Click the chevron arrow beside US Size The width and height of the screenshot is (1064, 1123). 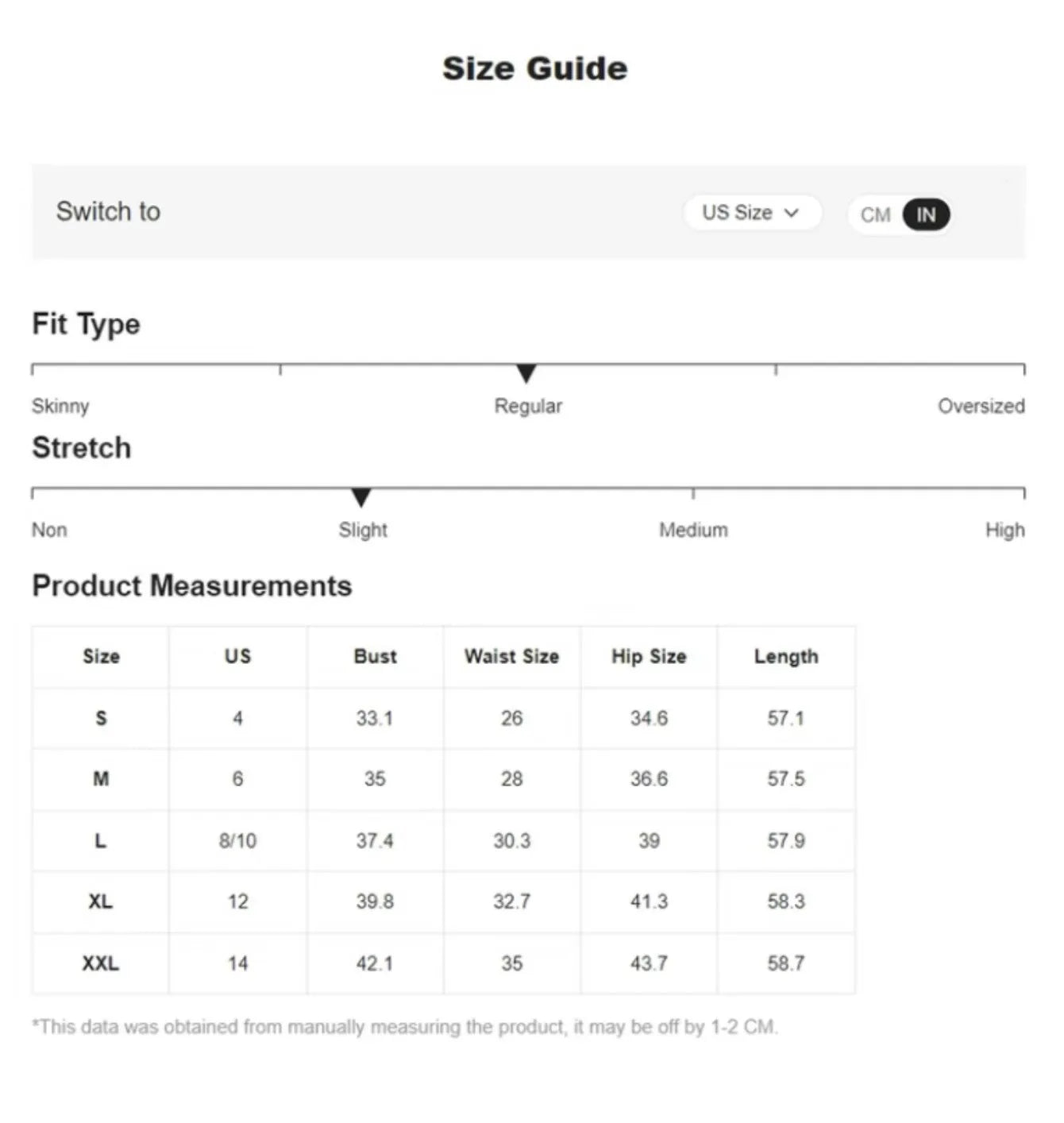pyautogui.click(x=791, y=213)
